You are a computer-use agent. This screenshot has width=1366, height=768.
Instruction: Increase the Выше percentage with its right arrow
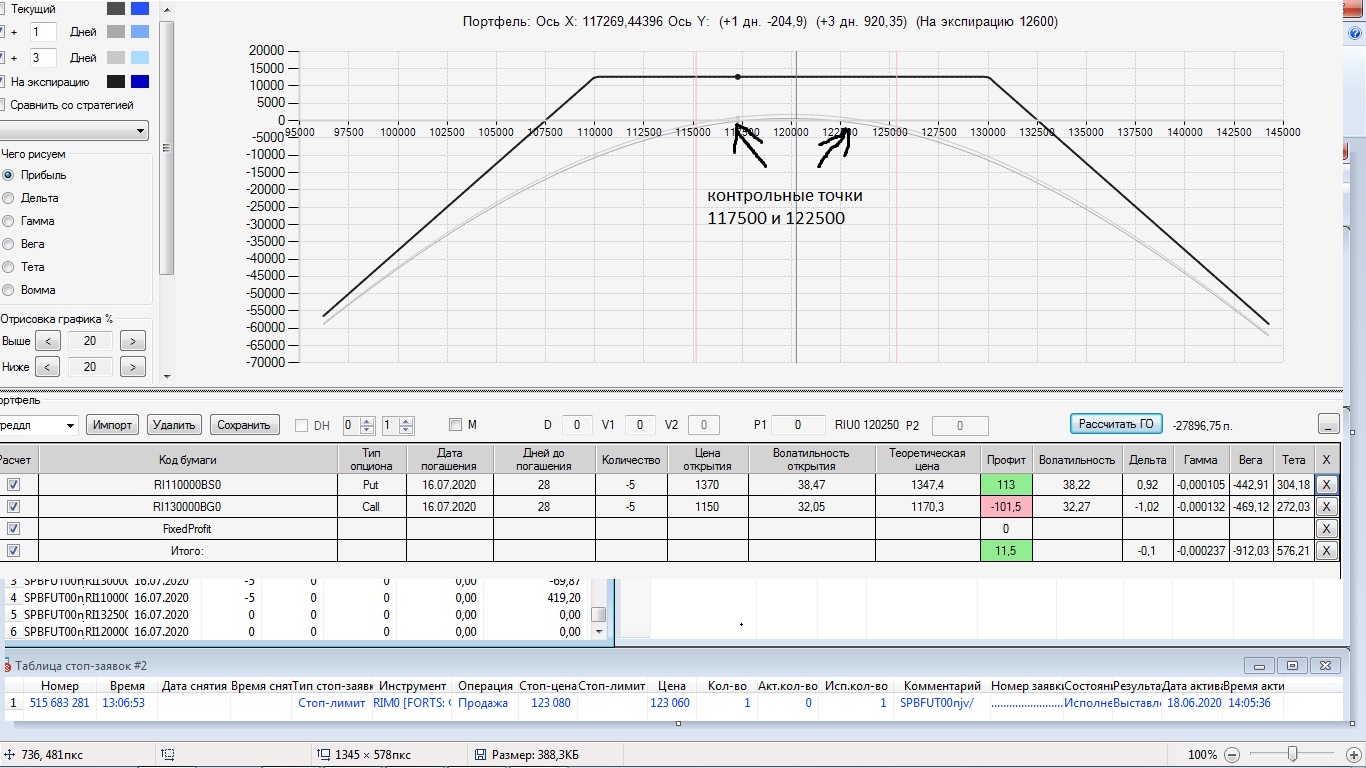pyautogui.click(x=132, y=342)
